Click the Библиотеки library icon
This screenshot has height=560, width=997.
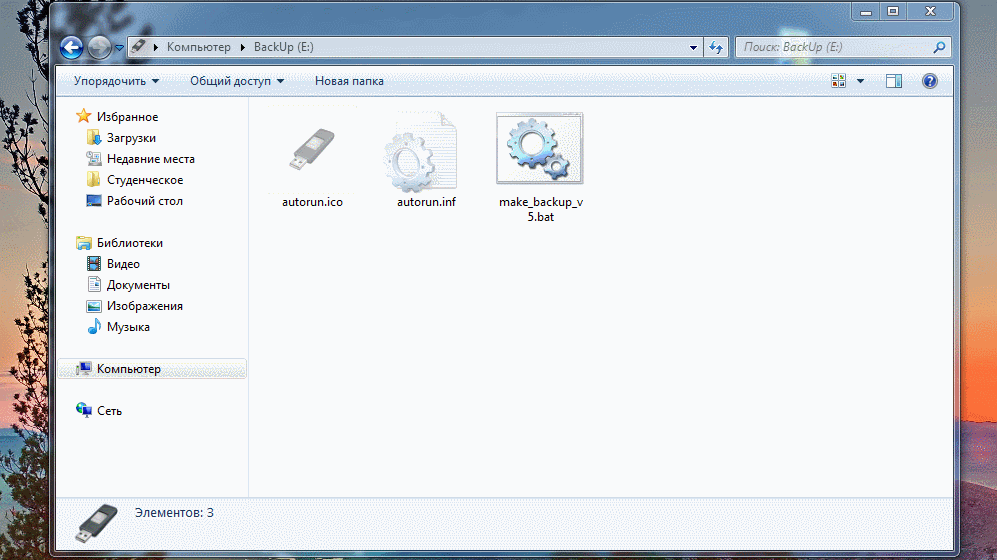click(x=83, y=243)
